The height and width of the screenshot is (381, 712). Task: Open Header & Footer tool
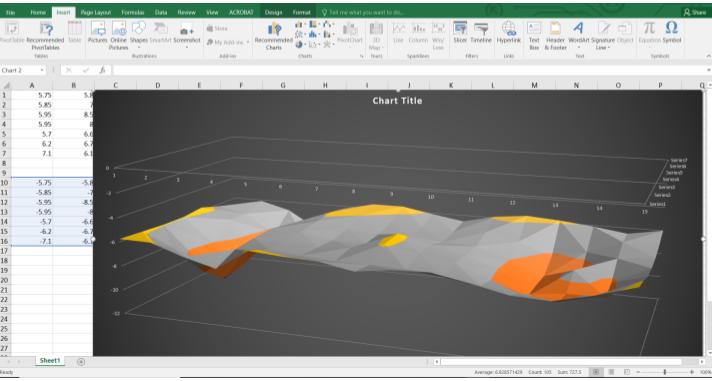pos(555,35)
